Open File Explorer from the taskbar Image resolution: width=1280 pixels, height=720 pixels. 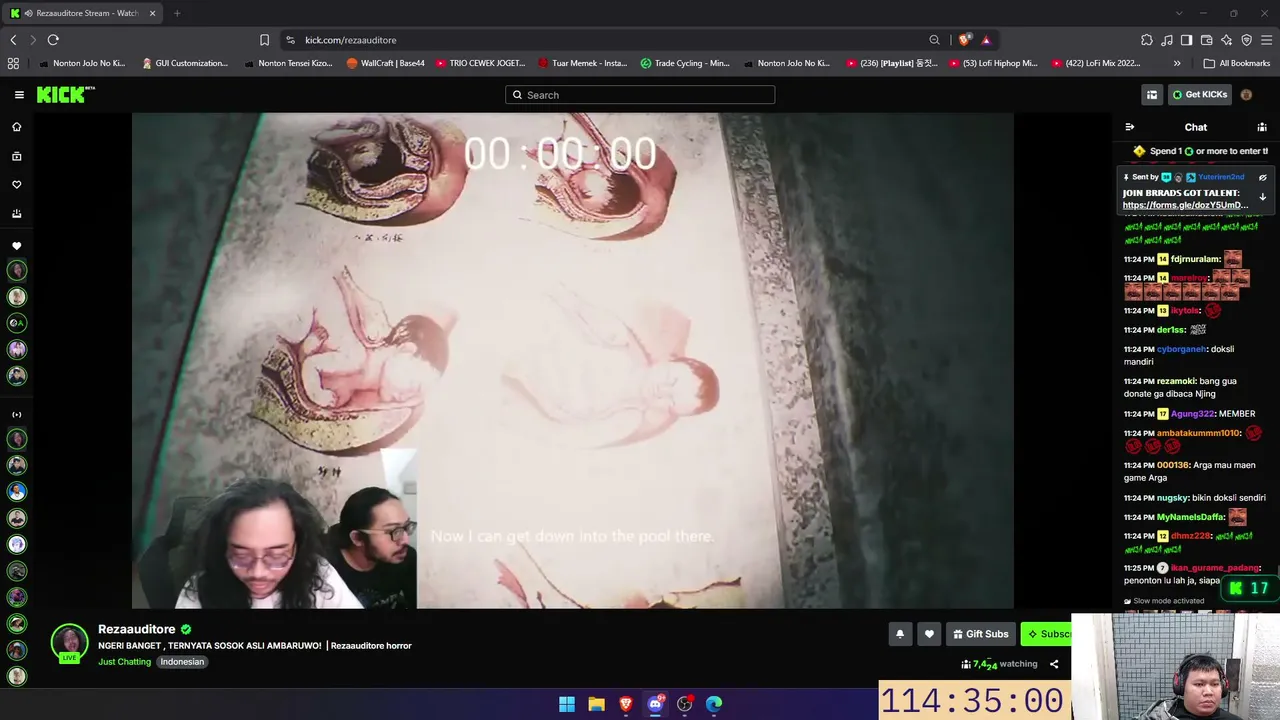click(x=596, y=704)
